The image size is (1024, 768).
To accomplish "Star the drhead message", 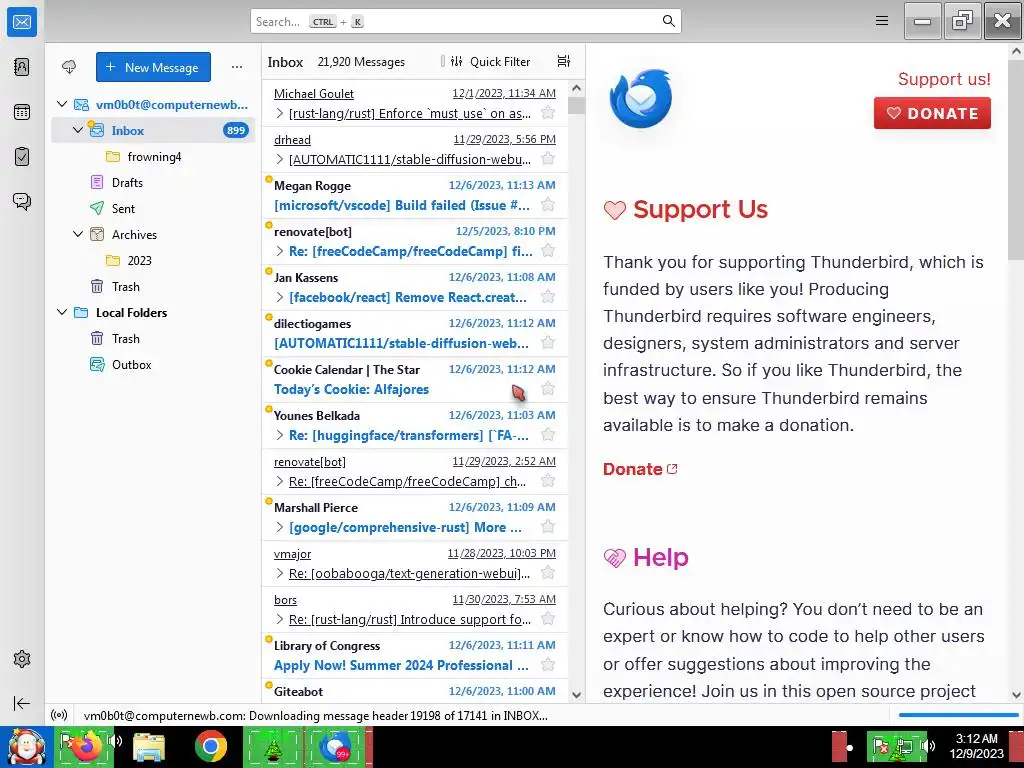I will click(548, 159).
